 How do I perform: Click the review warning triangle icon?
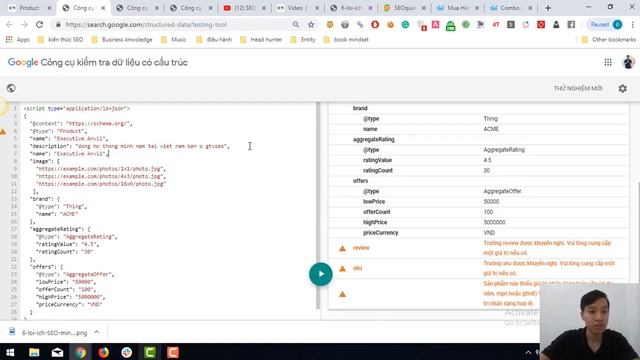point(342,248)
